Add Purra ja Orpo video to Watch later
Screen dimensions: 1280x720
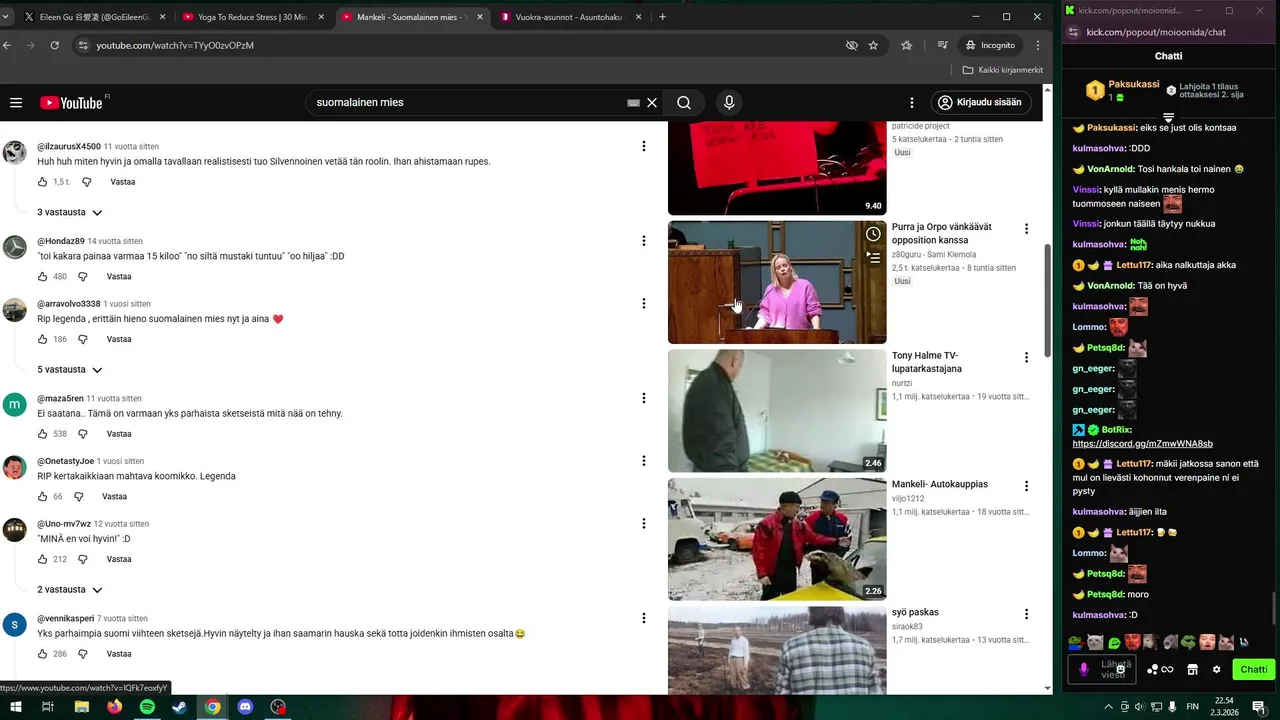(873, 234)
